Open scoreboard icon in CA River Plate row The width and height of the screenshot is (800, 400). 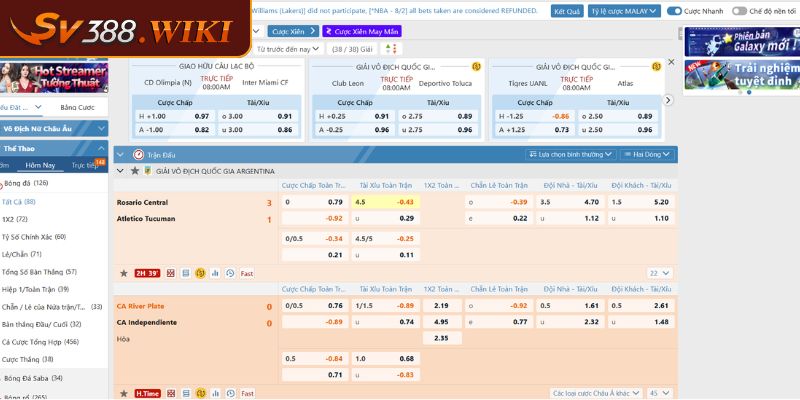pyautogui.click(x=170, y=394)
